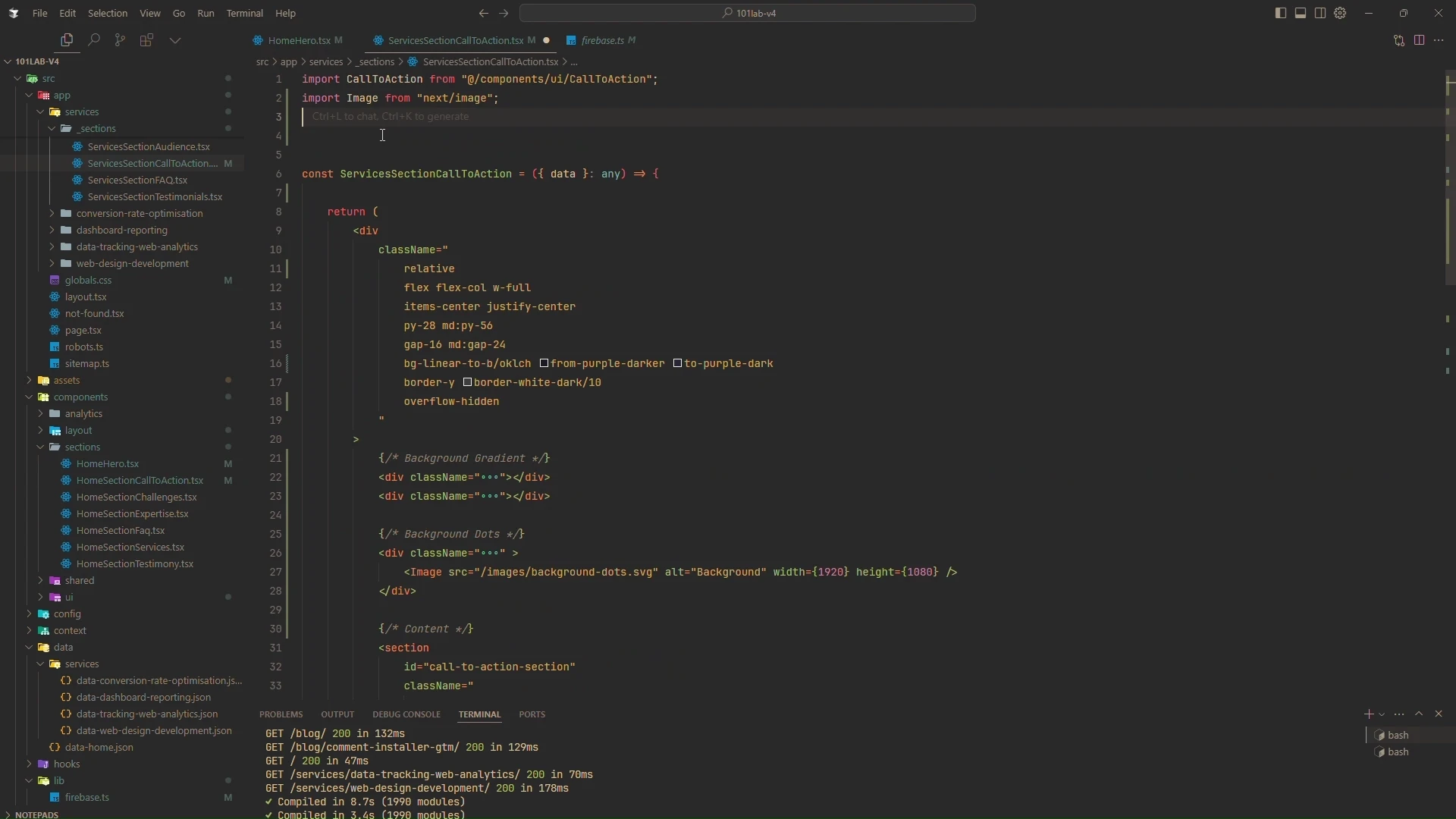Open the Search view icon
This screenshot has height=819, width=1456.
[x=94, y=40]
